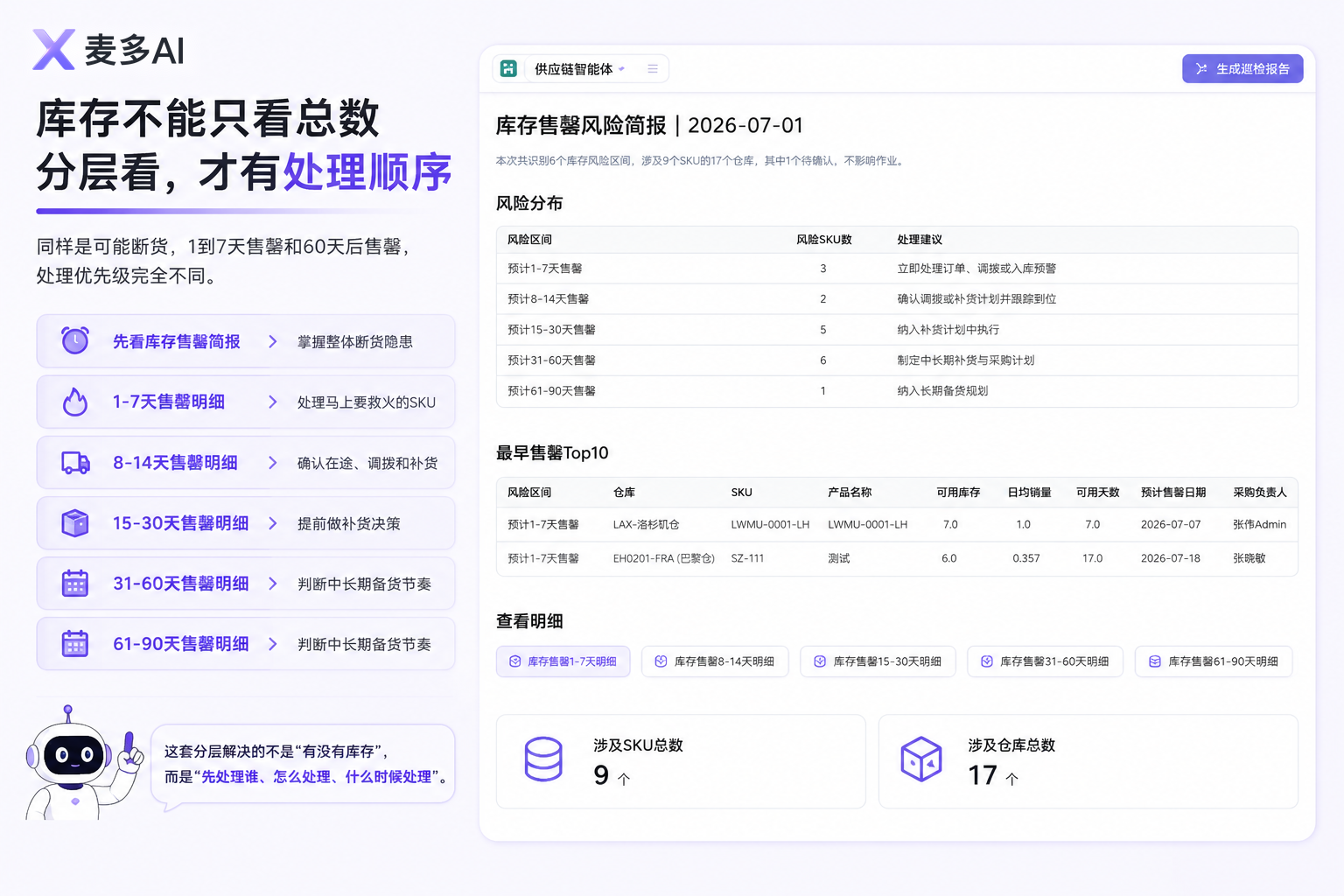Click 立即处理订单、调拨或入库预警 suggestion
Viewport: 1344px width, 896px height.
[x=976, y=269]
